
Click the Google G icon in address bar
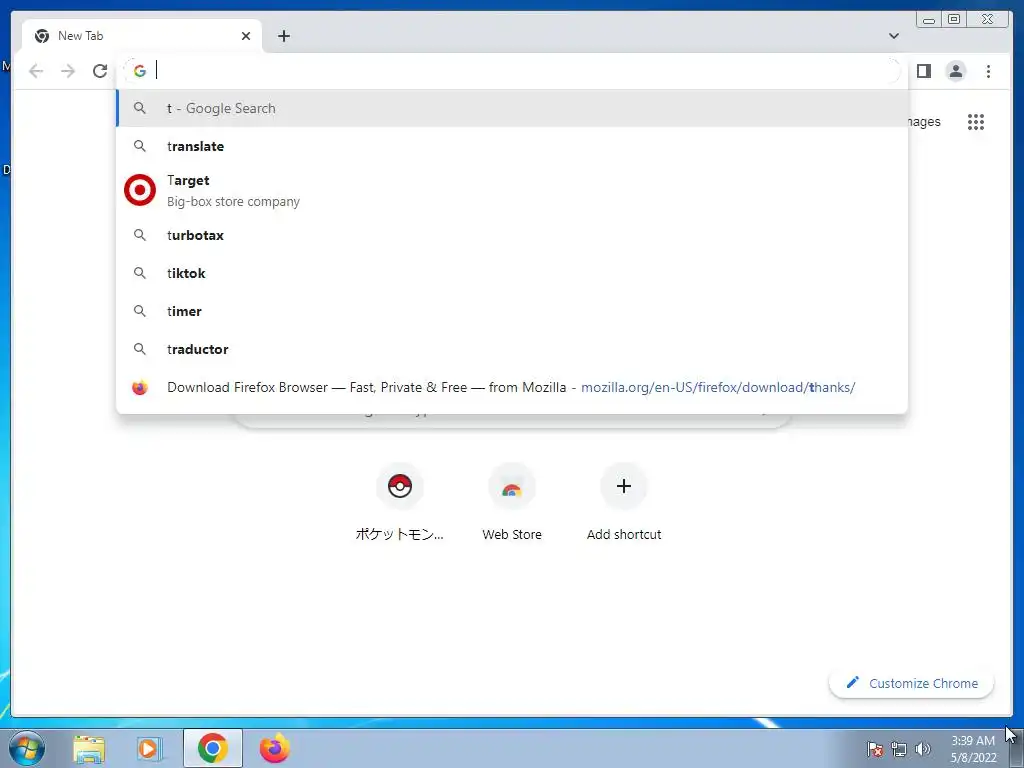[140, 71]
